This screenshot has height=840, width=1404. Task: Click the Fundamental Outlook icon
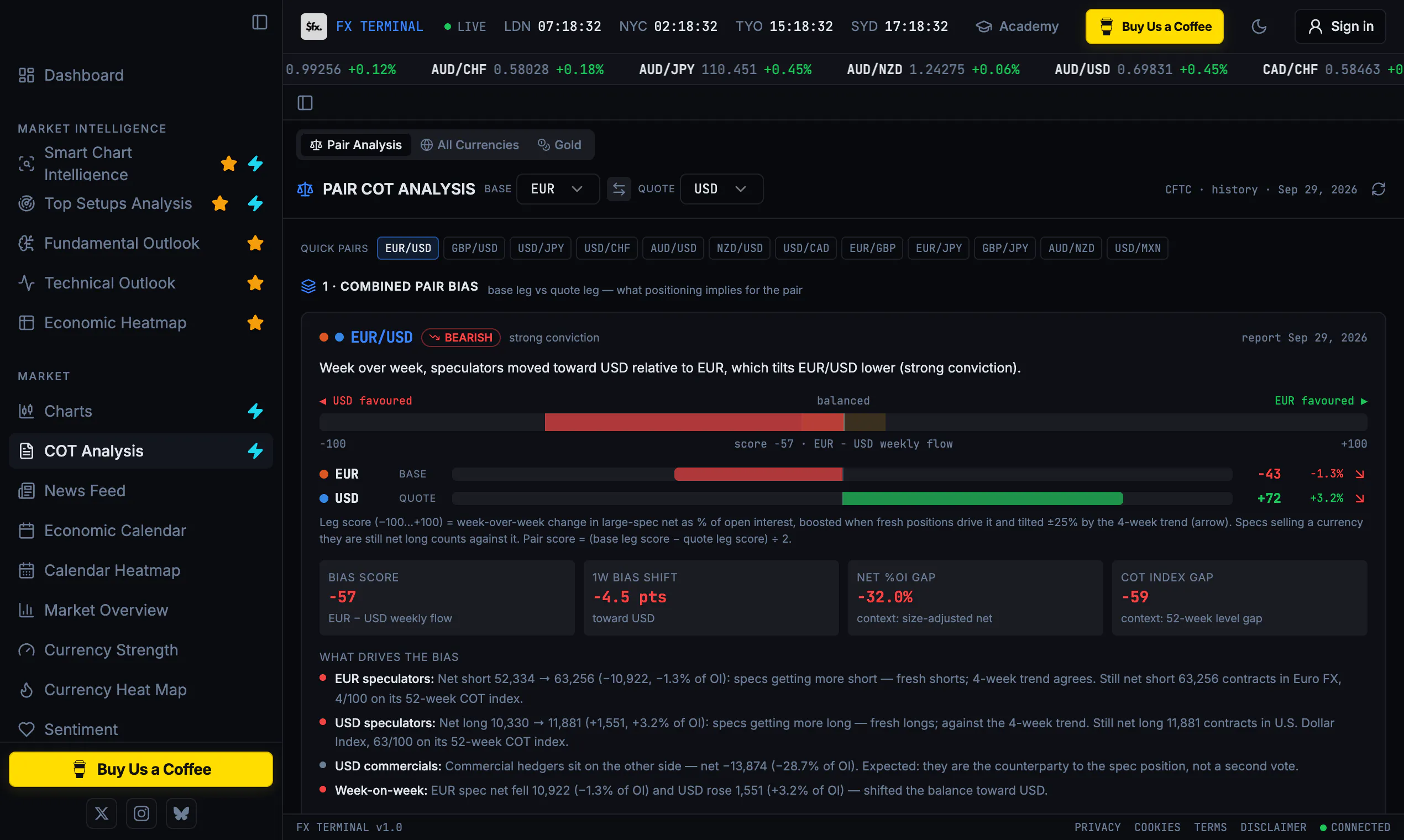coord(26,243)
